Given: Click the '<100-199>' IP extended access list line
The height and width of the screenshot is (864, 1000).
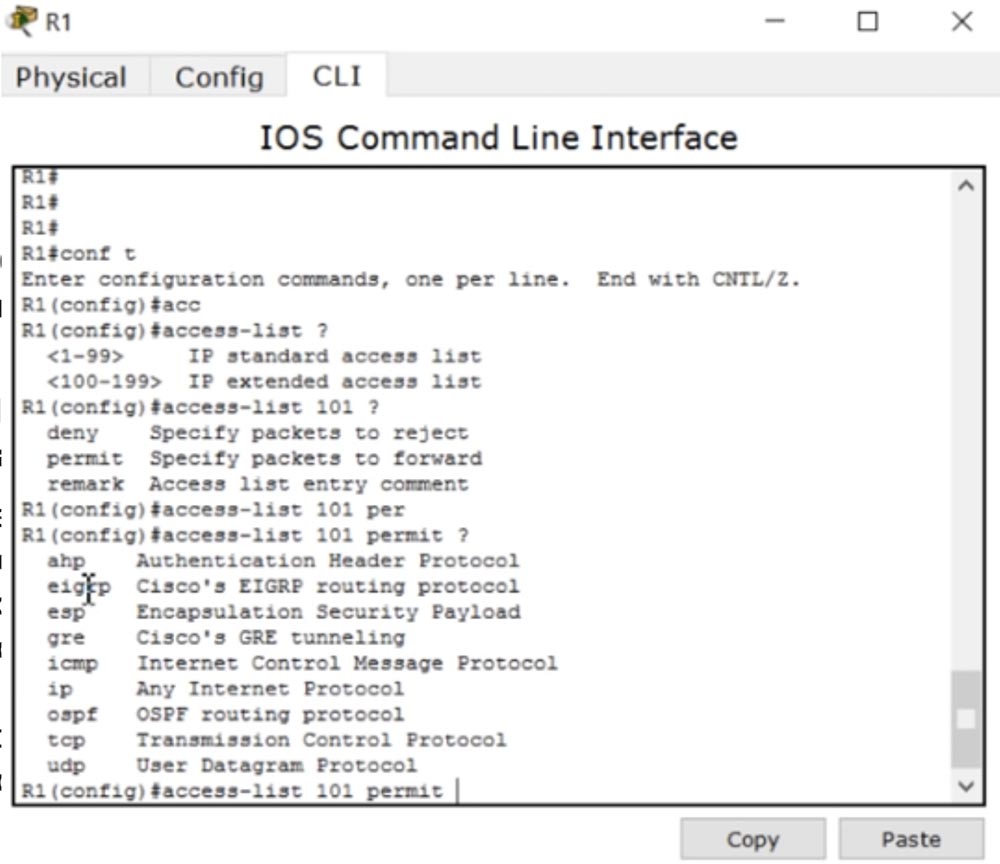Looking at the screenshot, I should 264,382.
